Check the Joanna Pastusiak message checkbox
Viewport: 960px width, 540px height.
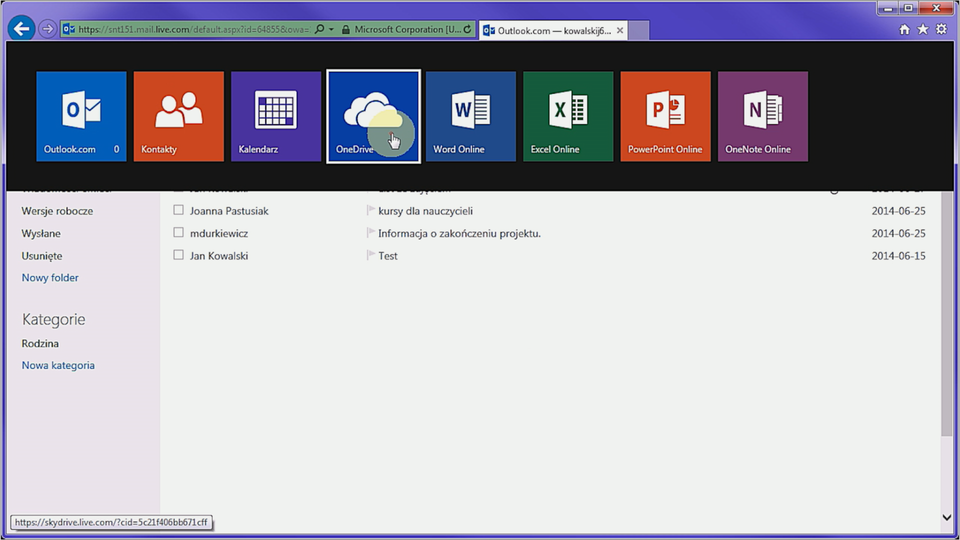pos(178,210)
